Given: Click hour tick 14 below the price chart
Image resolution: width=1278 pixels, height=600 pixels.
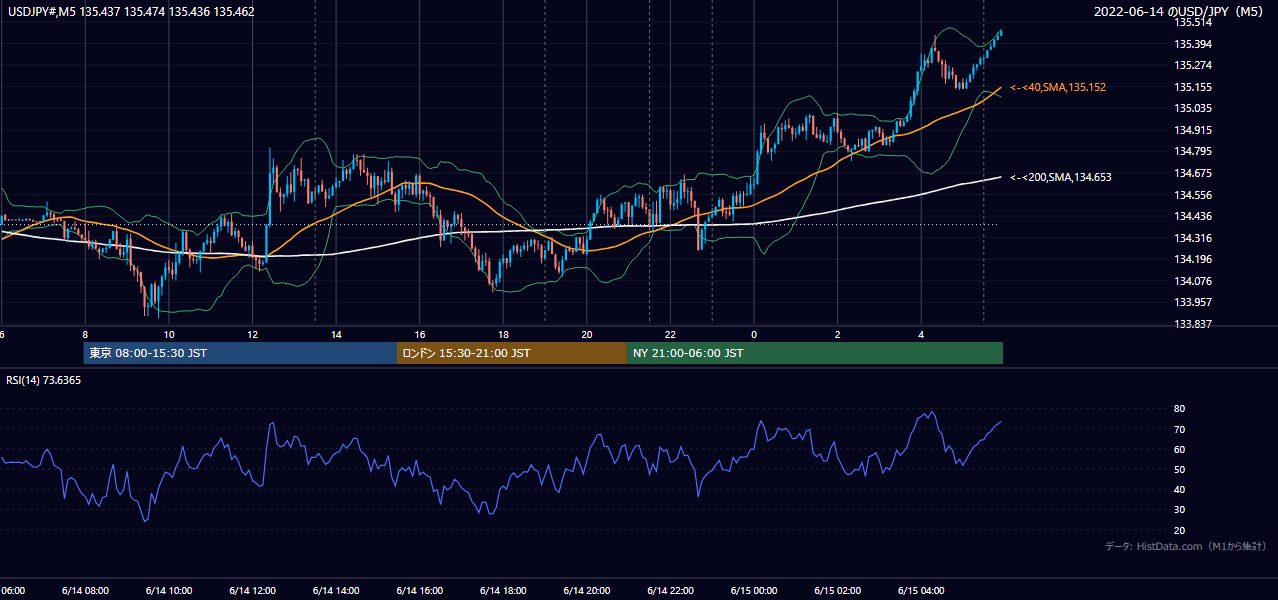Looking at the screenshot, I should (336, 335).
